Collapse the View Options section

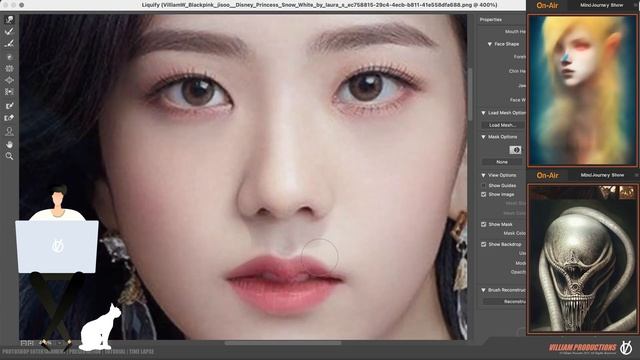[x=483, y=175]
